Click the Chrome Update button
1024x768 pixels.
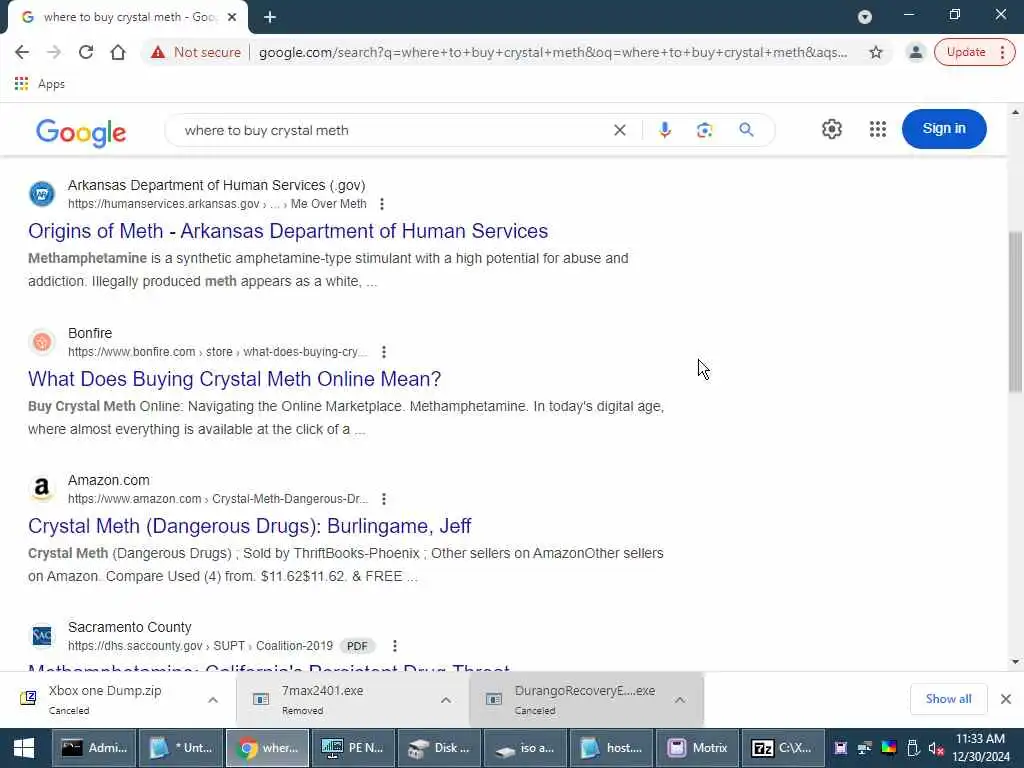pos(966,52)
